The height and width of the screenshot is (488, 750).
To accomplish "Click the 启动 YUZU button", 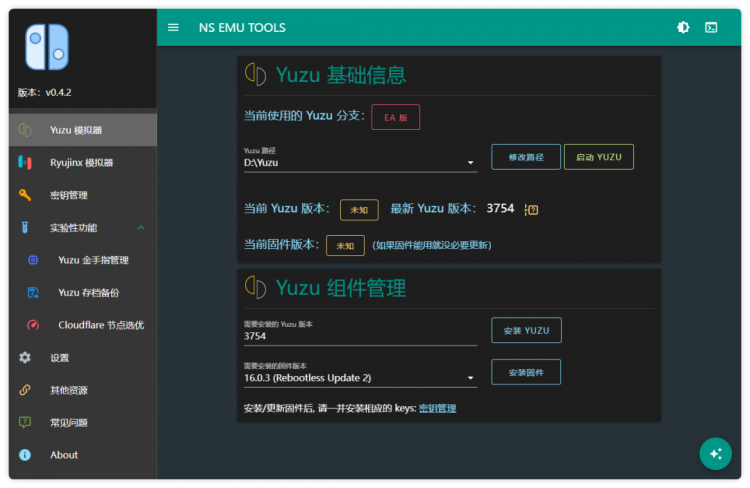I will pyautogui.click(x=599, y=157).
